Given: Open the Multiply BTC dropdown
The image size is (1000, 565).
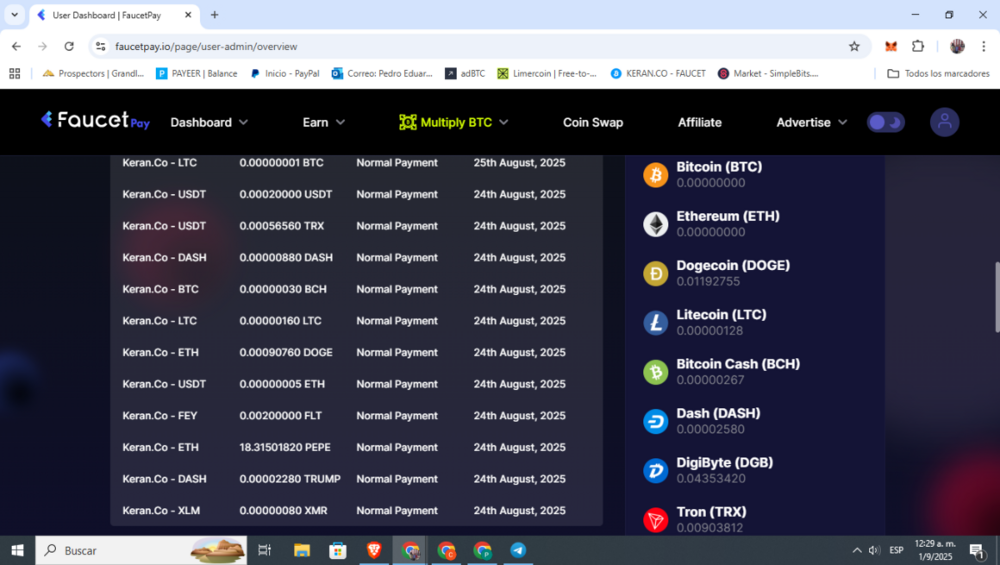Looking at the screenshot, I should pos(454,122).
